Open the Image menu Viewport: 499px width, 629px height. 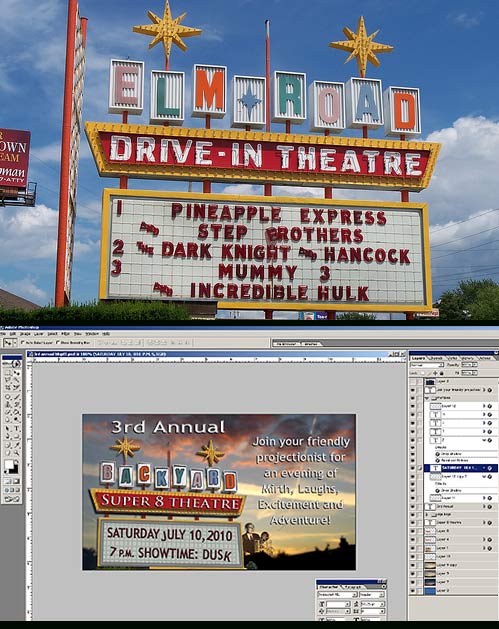[x=26, y=334]
